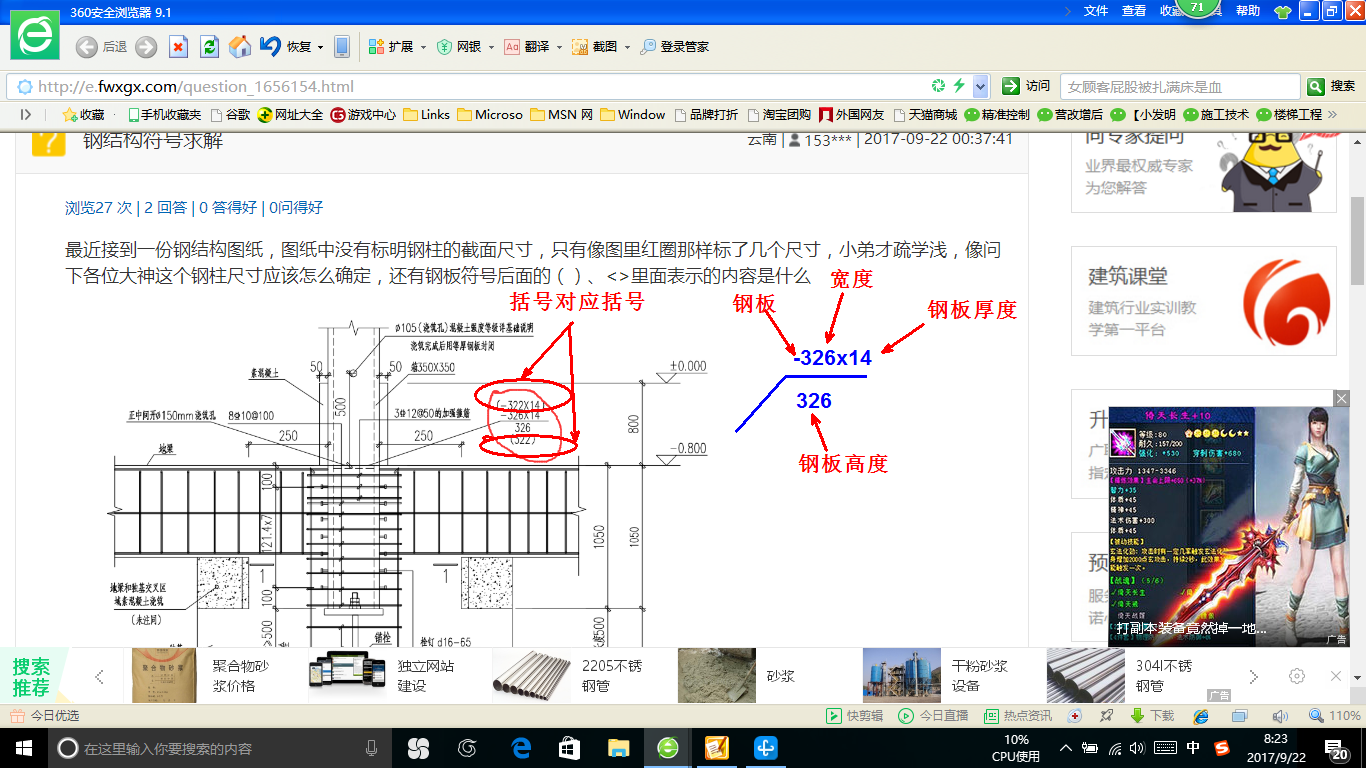Open the 天猫商城 bookmark

(925, 115)
